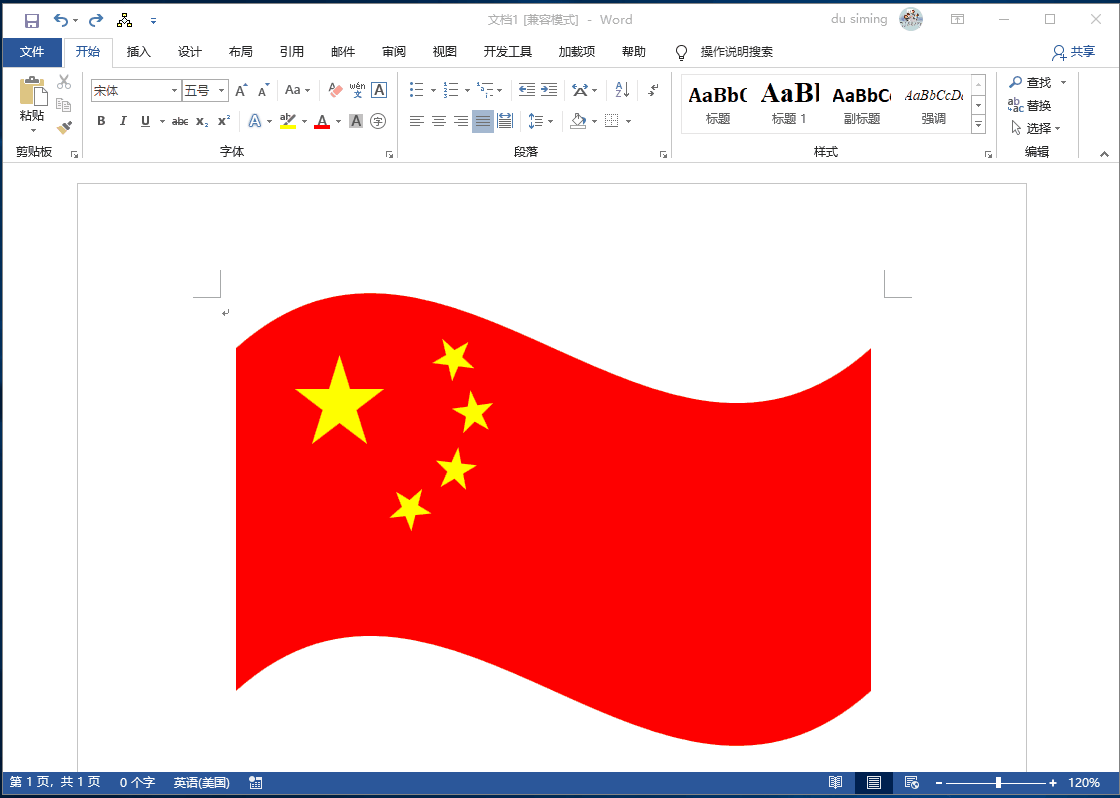This screenshot has height=798, width=1120.
Task: Apply character shading with gray A
Action: pyautogui.click(x=356, y=121)
